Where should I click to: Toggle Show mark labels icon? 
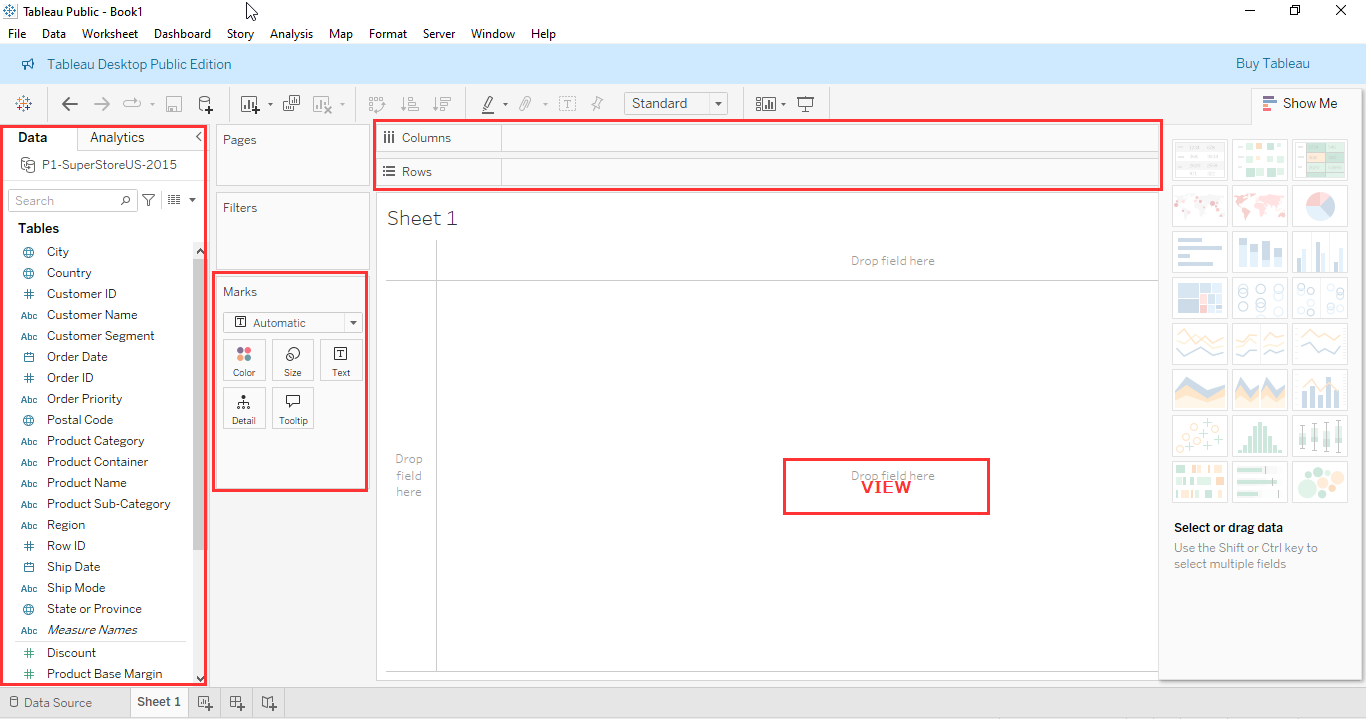coord(567,103)
